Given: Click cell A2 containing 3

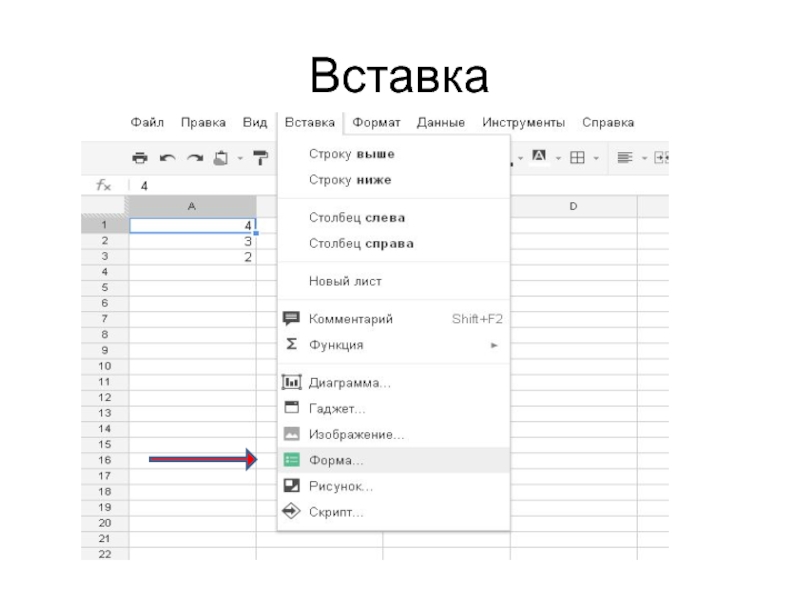Looking at the screenshot, I should [192, 241].
